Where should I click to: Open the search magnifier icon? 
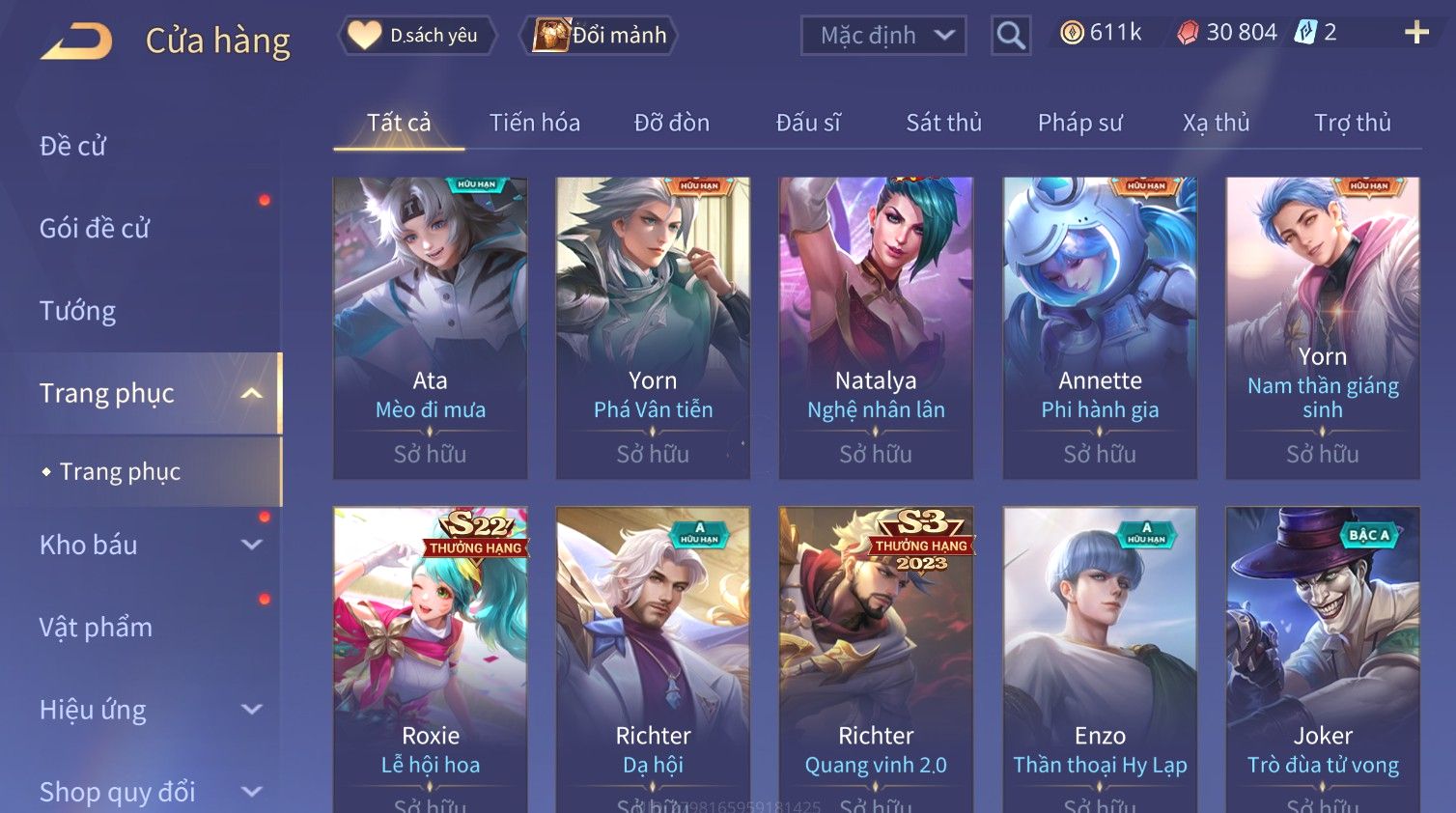(x=1011, y=36)
